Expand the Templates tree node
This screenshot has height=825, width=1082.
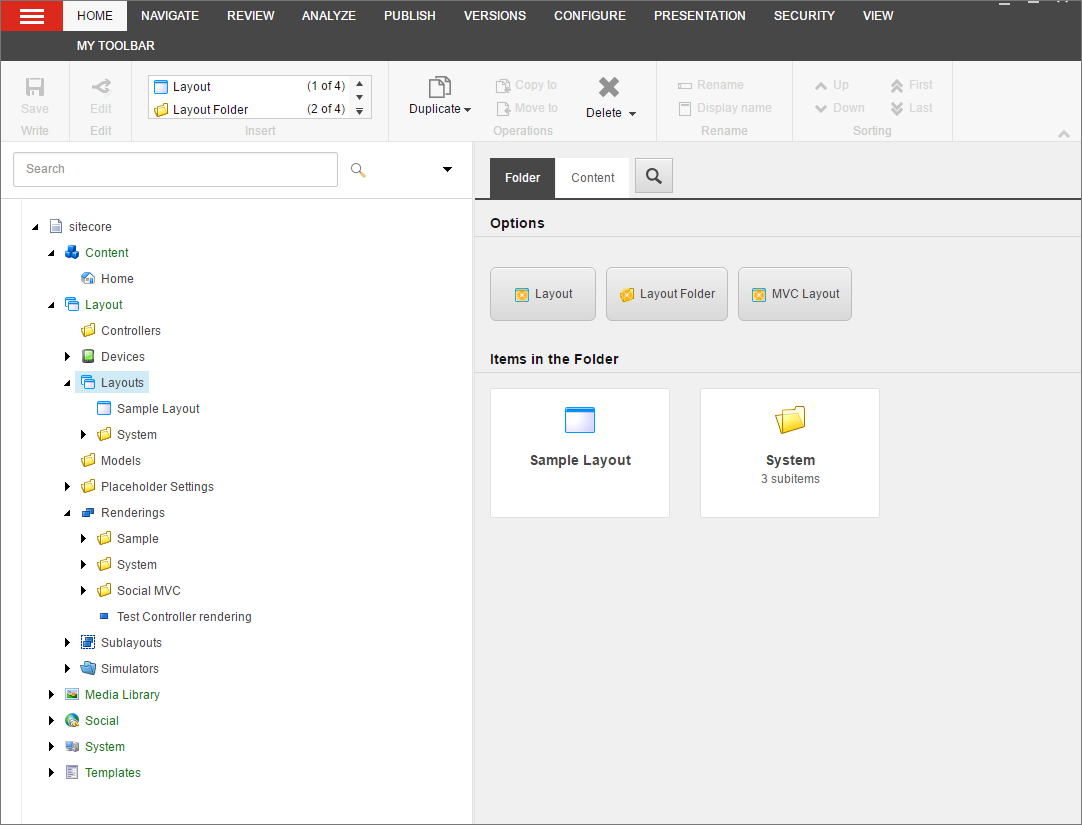pos(52,772)
